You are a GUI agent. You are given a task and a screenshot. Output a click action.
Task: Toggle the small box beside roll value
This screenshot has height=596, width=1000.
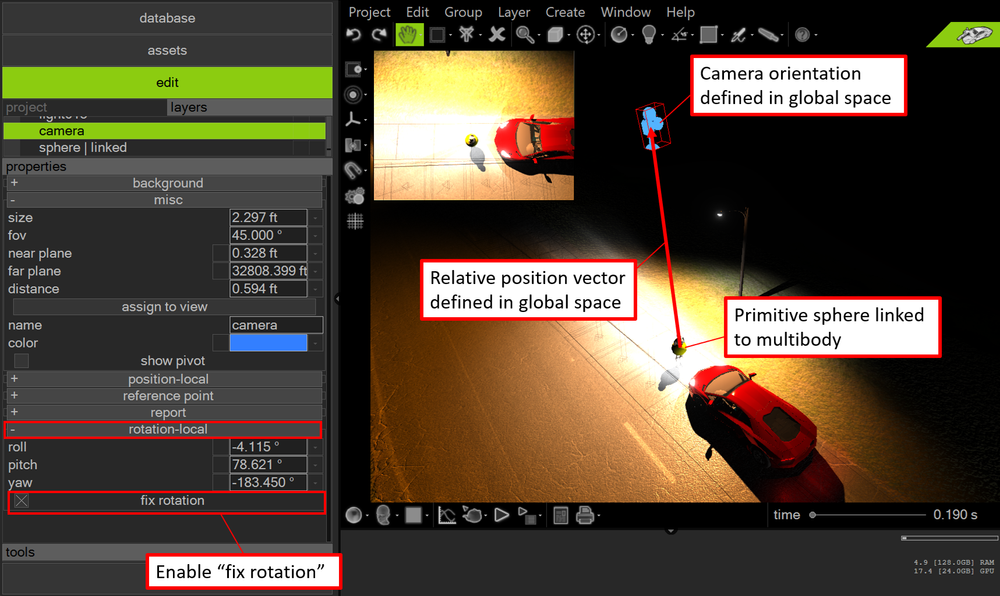221,447
